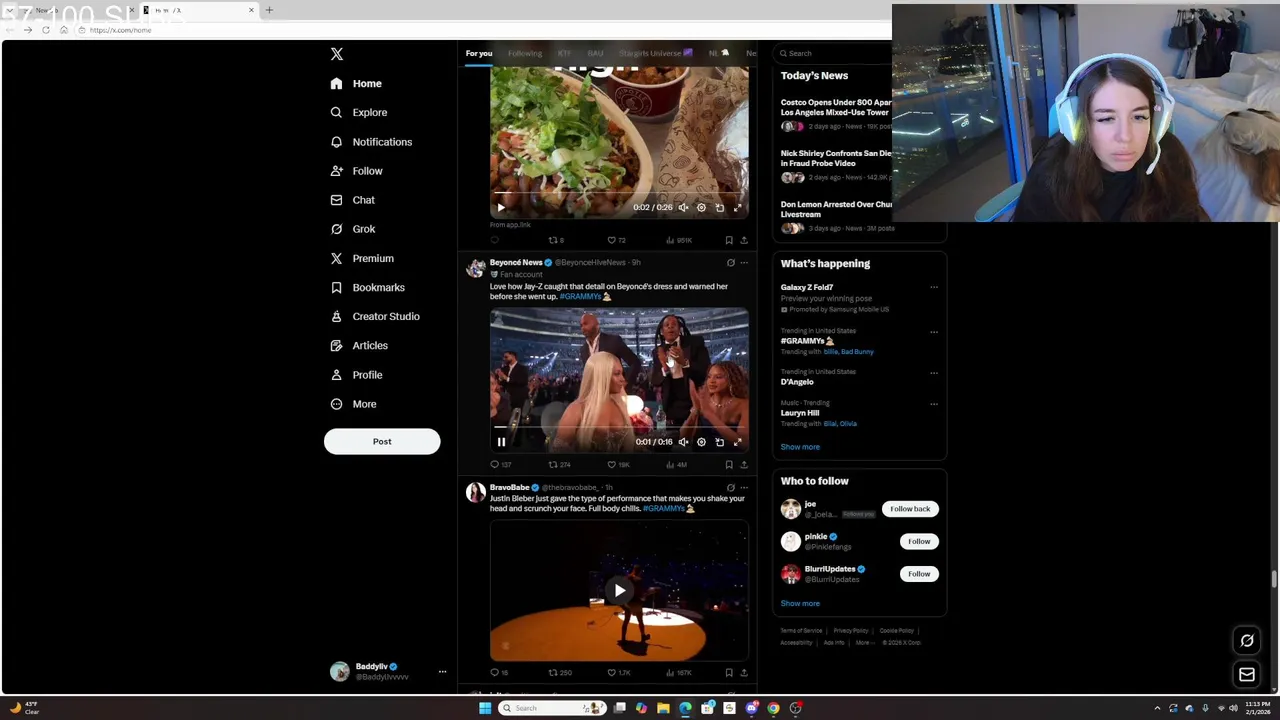The height and width of the screenshot is (720, 1280).
Task: Follow BlurriUpdates
Action: [919, 574]
